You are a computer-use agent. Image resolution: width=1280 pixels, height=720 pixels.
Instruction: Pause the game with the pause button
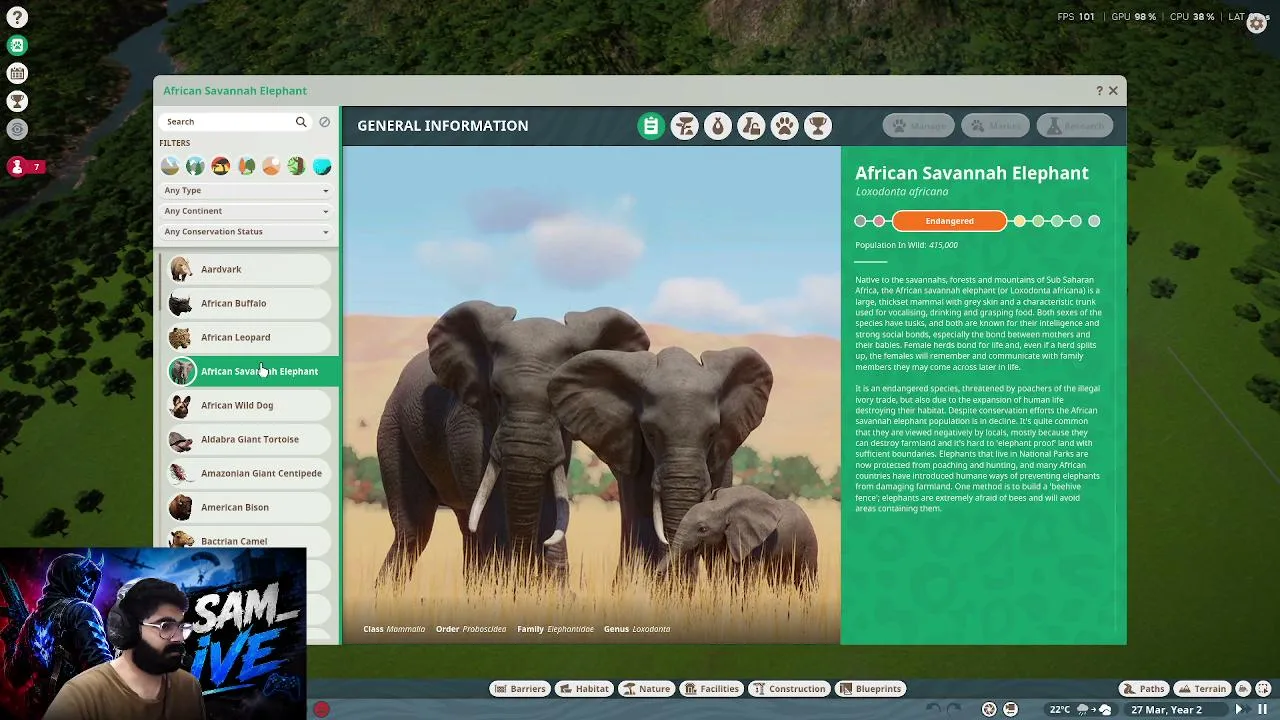[x=1262, y=710]
